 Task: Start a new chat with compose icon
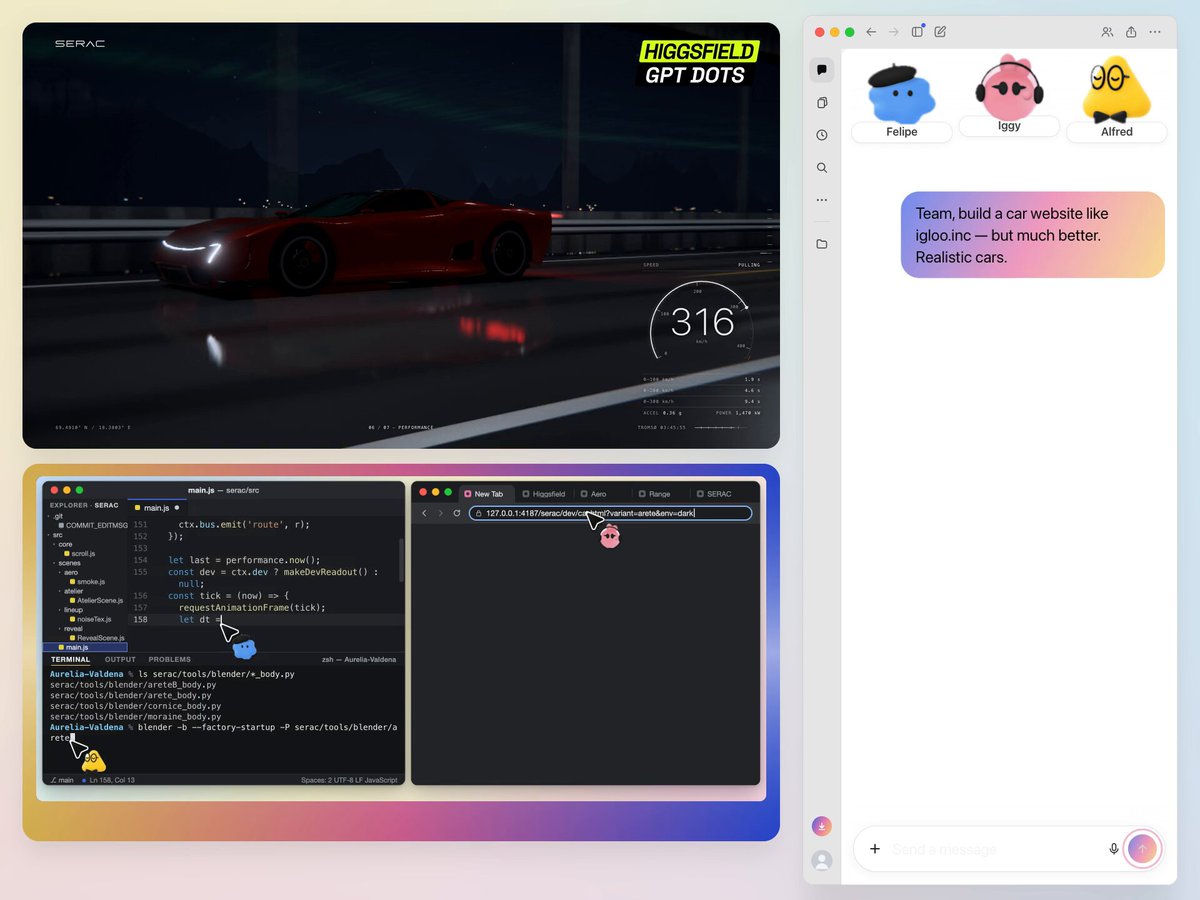(x=940, y=32)
